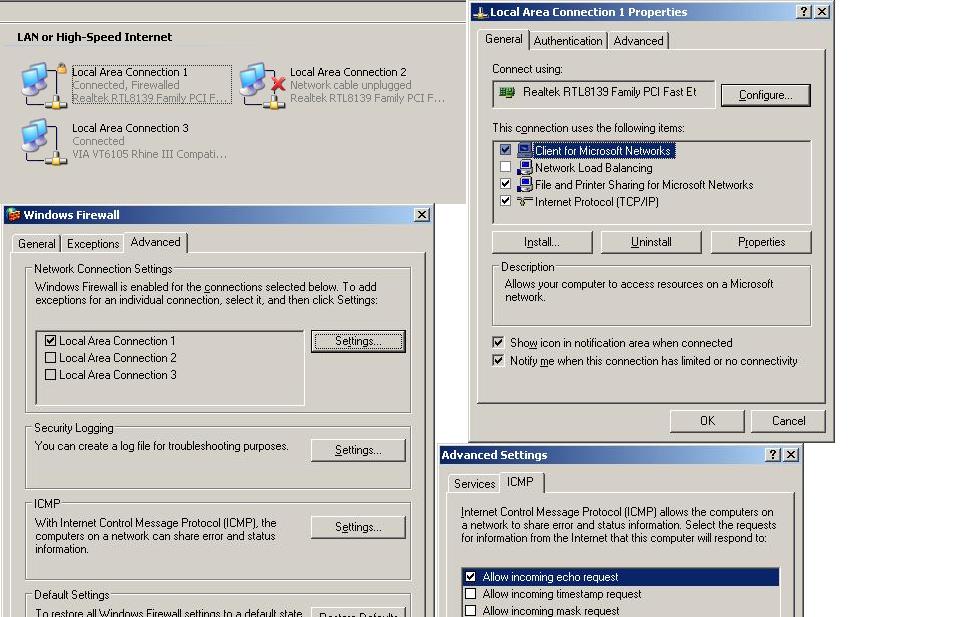Switch to General tab in Windows Firewall

coord(37,244)
